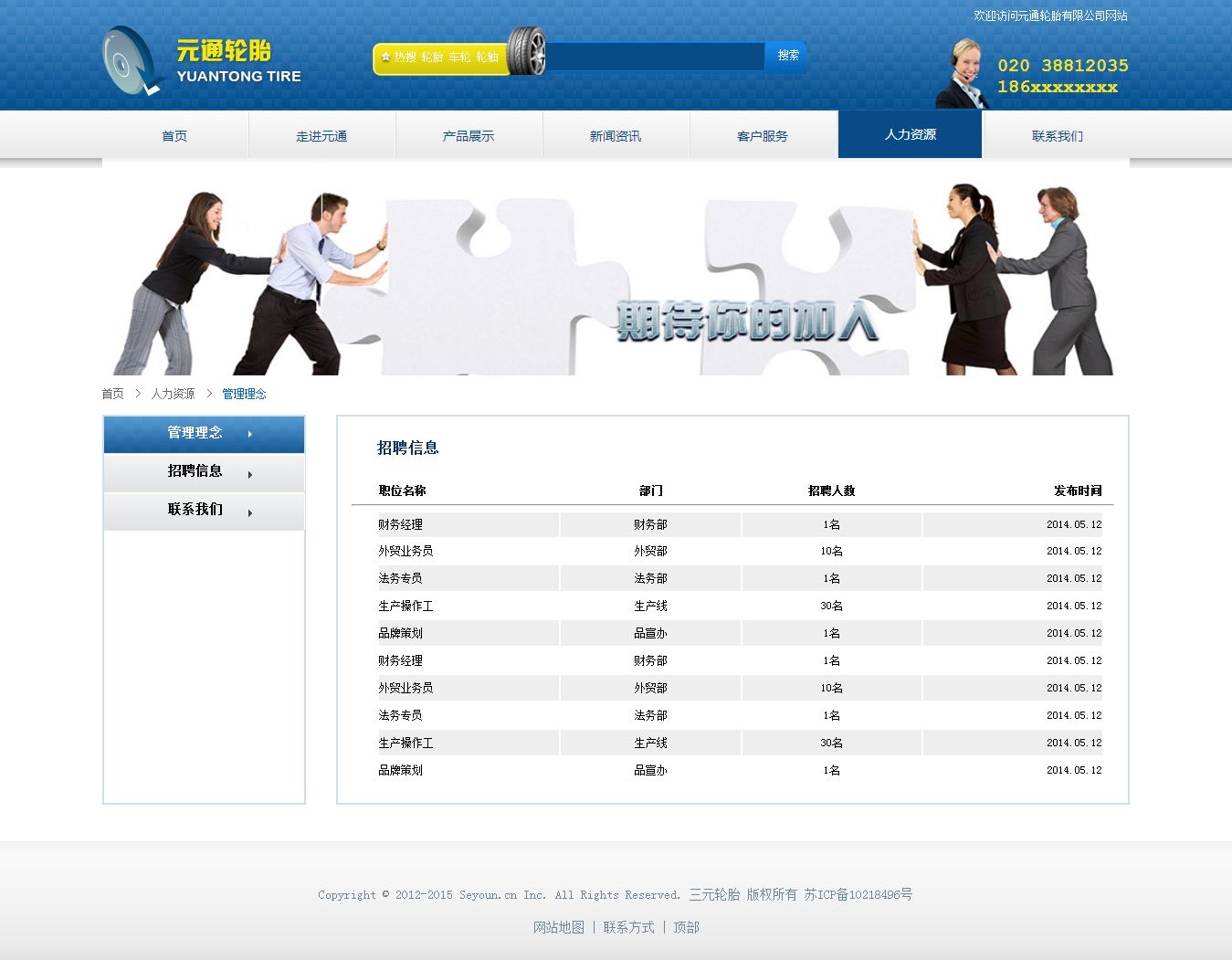Open the 新闻资讯 navigation tab
The height and width of the screenshot is (960, 1232).
pyautogui.click(x=616, y=136)
